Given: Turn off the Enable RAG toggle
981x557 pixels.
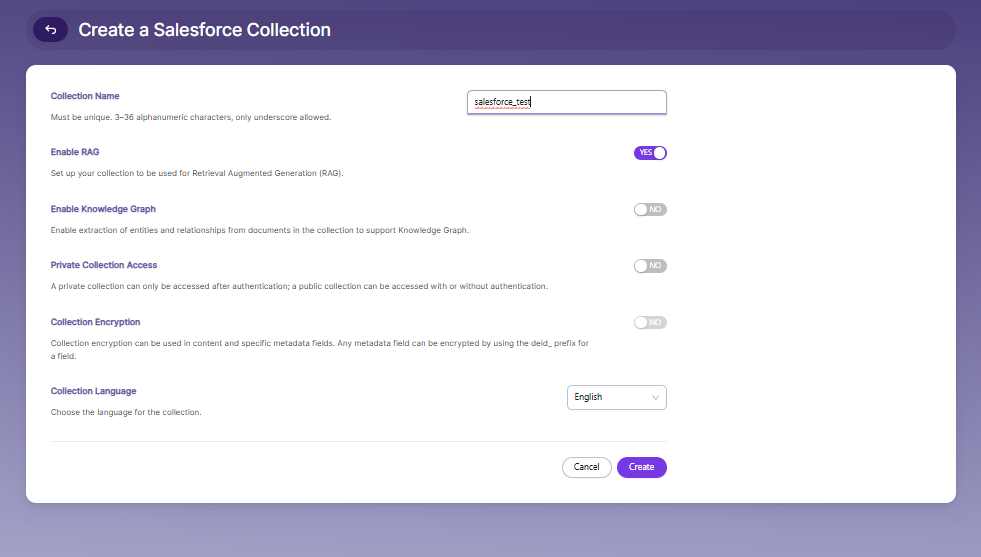Looking at the screenshot, I should point(650,153).
